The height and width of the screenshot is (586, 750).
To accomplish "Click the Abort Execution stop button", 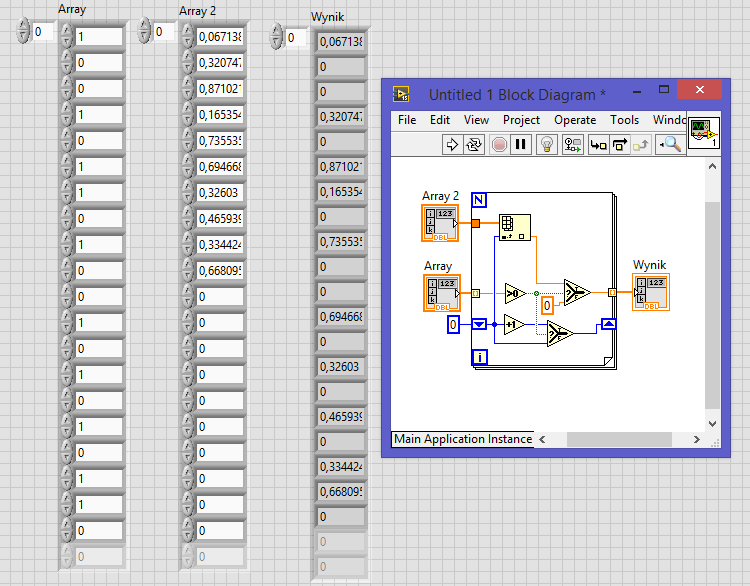I will click(x=499, y=144).
